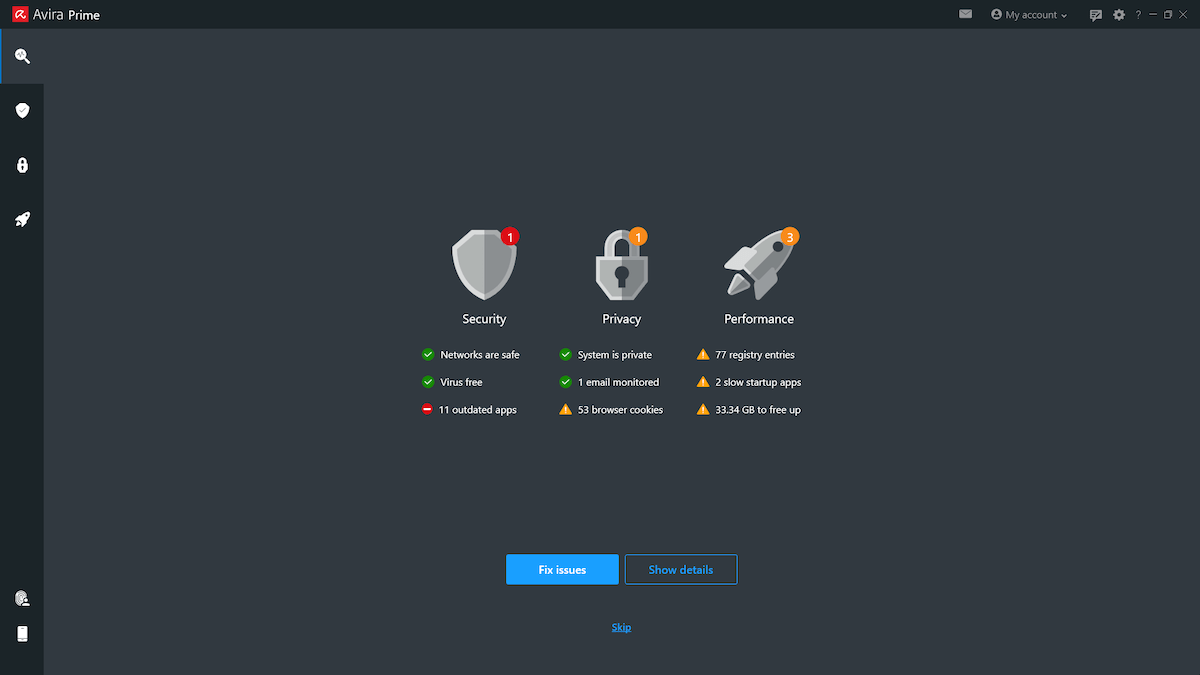Click the Fix issues button
The width and height of the screenshot is (1200, 675).
[x=562, y=569]
